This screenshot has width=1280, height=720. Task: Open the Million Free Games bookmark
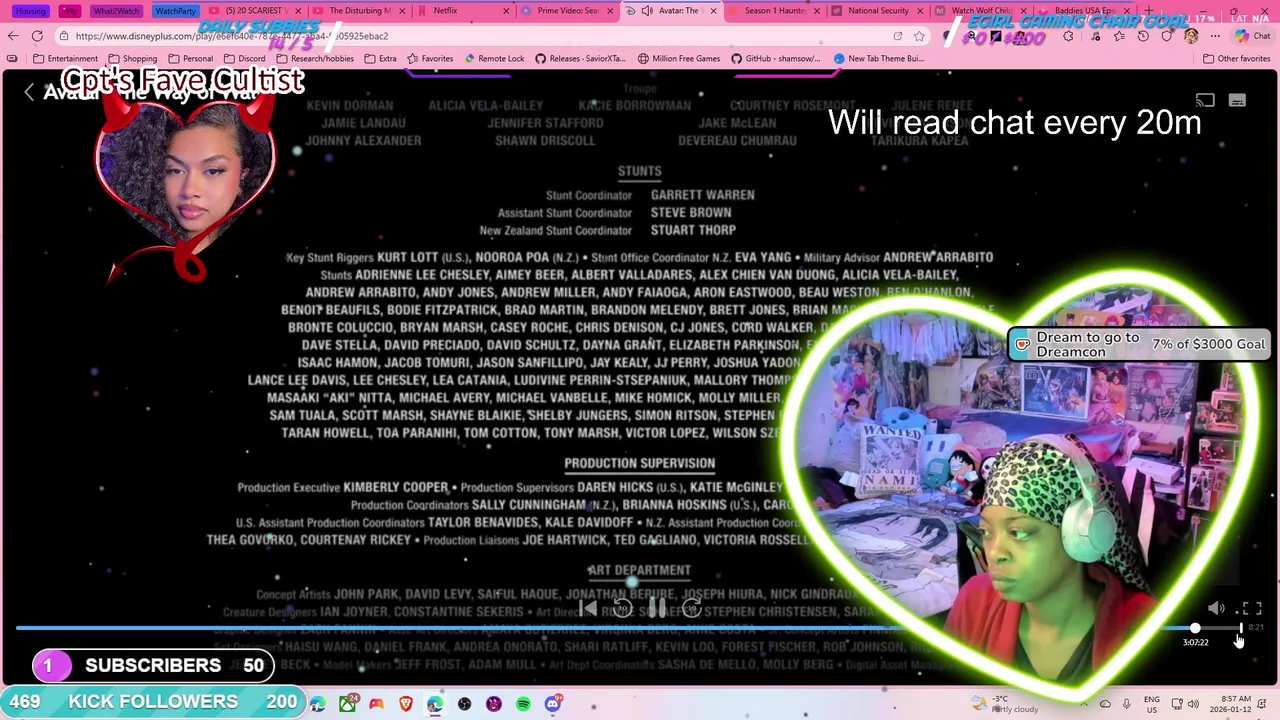(x=679, y=59)
